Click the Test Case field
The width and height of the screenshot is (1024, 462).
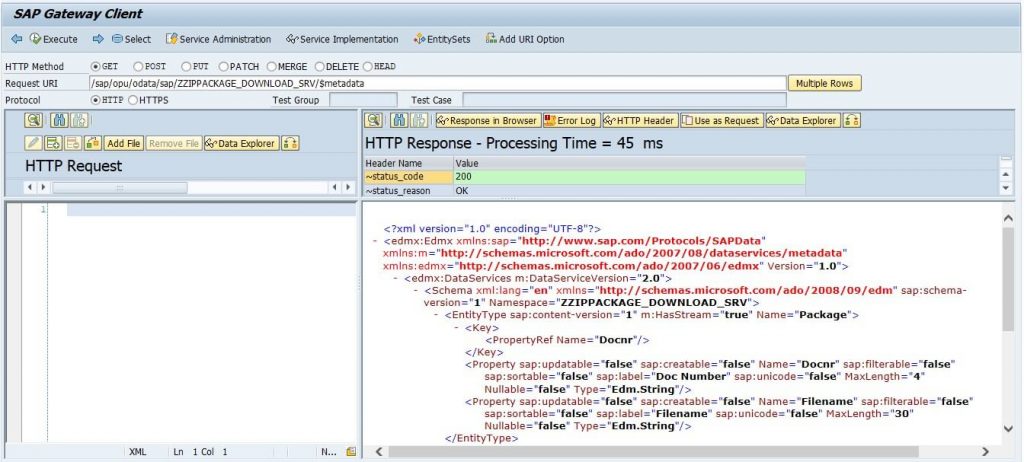(624, 100)
